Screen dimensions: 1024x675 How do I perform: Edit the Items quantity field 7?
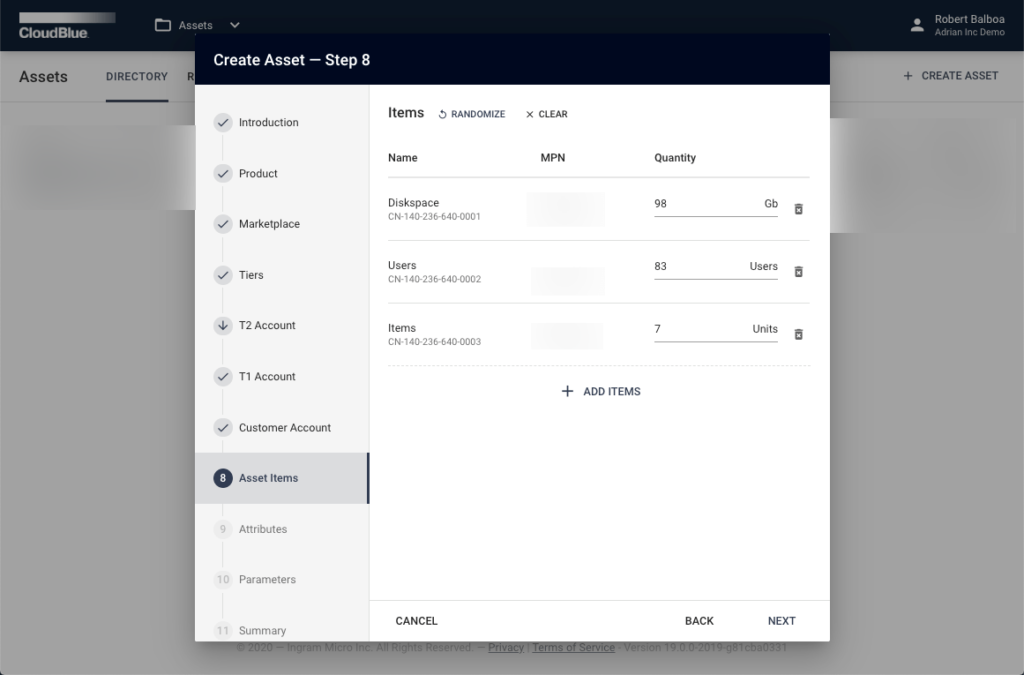coord(716,329)
